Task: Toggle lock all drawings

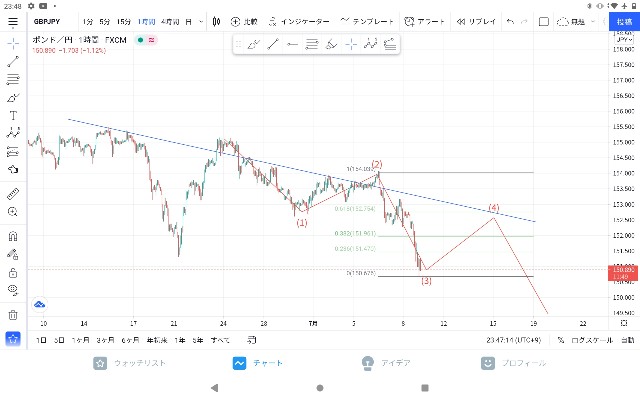Action: (13, 273)
